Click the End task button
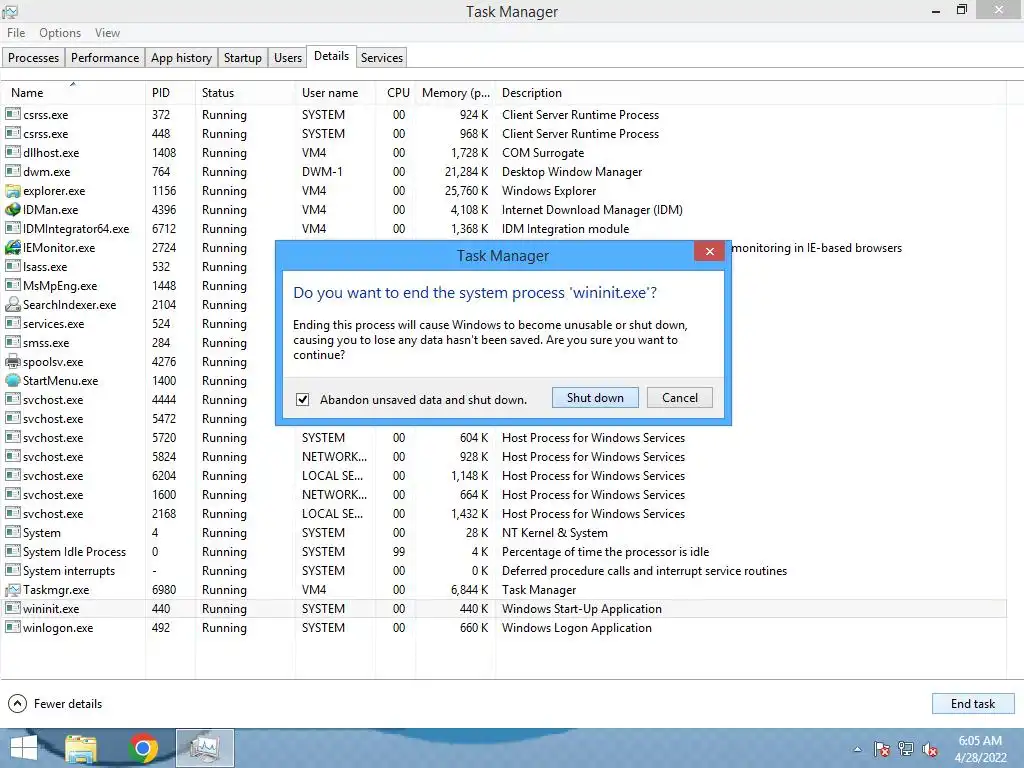 [x=973, y=703]
